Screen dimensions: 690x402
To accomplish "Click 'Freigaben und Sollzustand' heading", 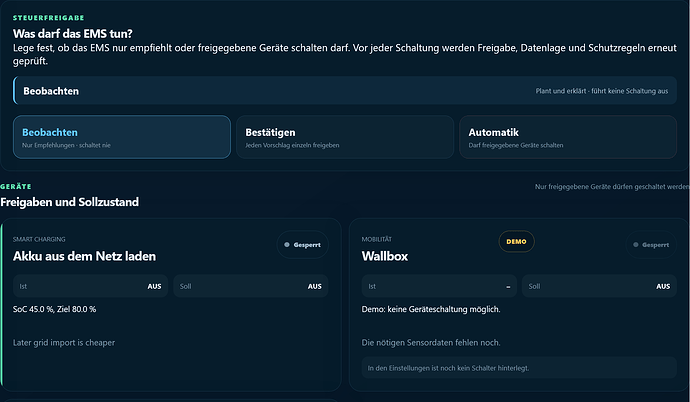I will pyautogui.click(x=70, y=202).
